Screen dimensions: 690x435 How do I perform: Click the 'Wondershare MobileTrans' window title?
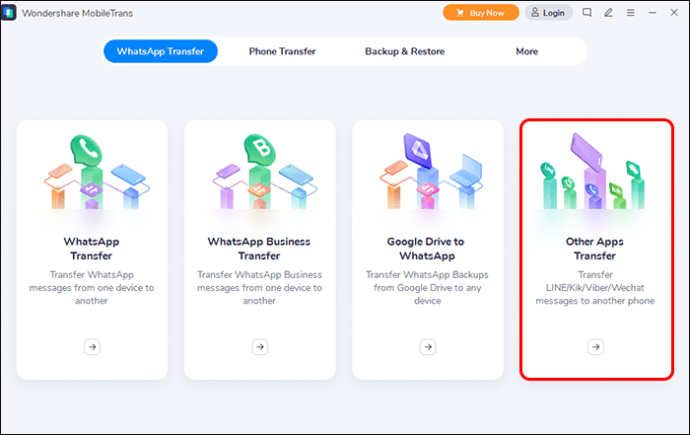tap(77, 13)
